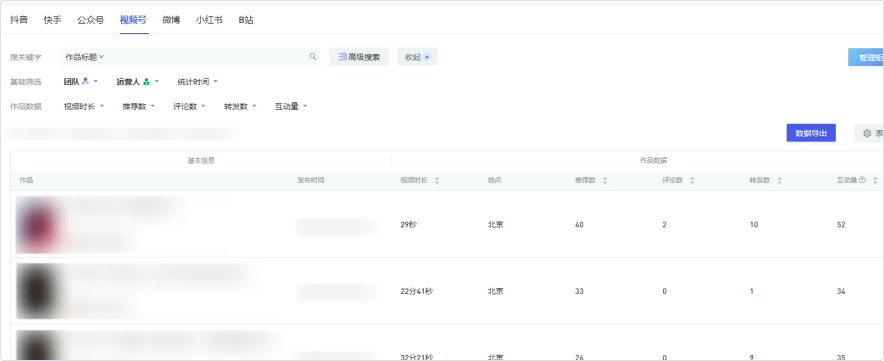Expand the 评论数 filter dropdown
The width and height of the screenshot is (884, 361).
[189, 106]
